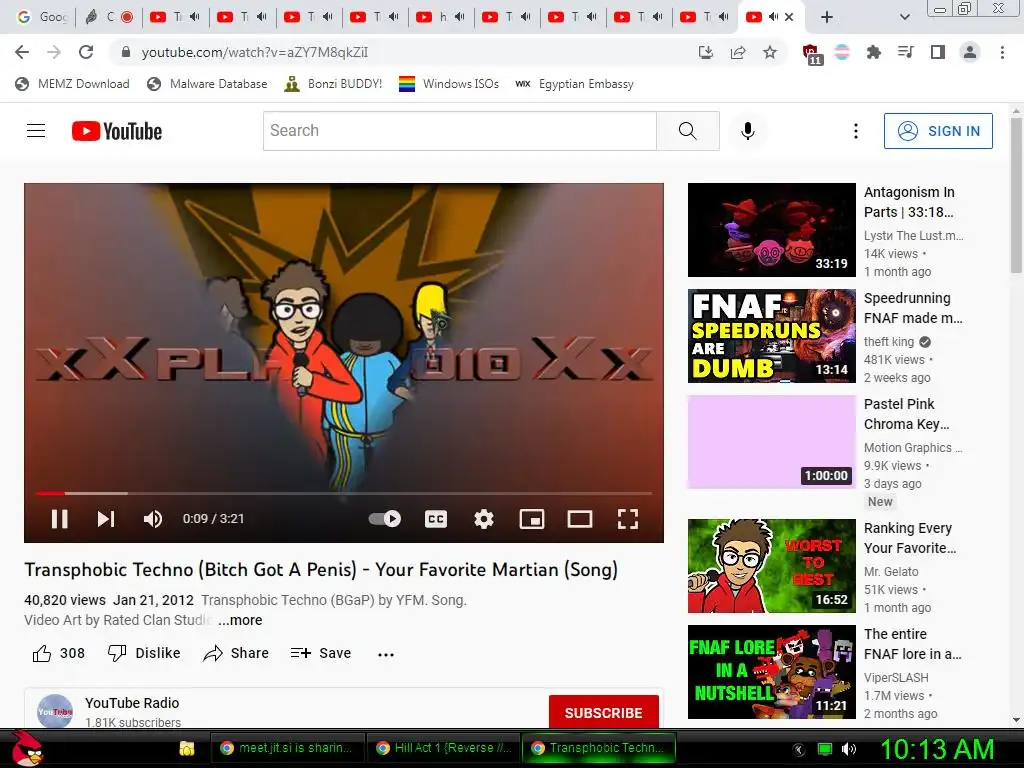Open the Malware Database bookmark

[x=208, y=84]
